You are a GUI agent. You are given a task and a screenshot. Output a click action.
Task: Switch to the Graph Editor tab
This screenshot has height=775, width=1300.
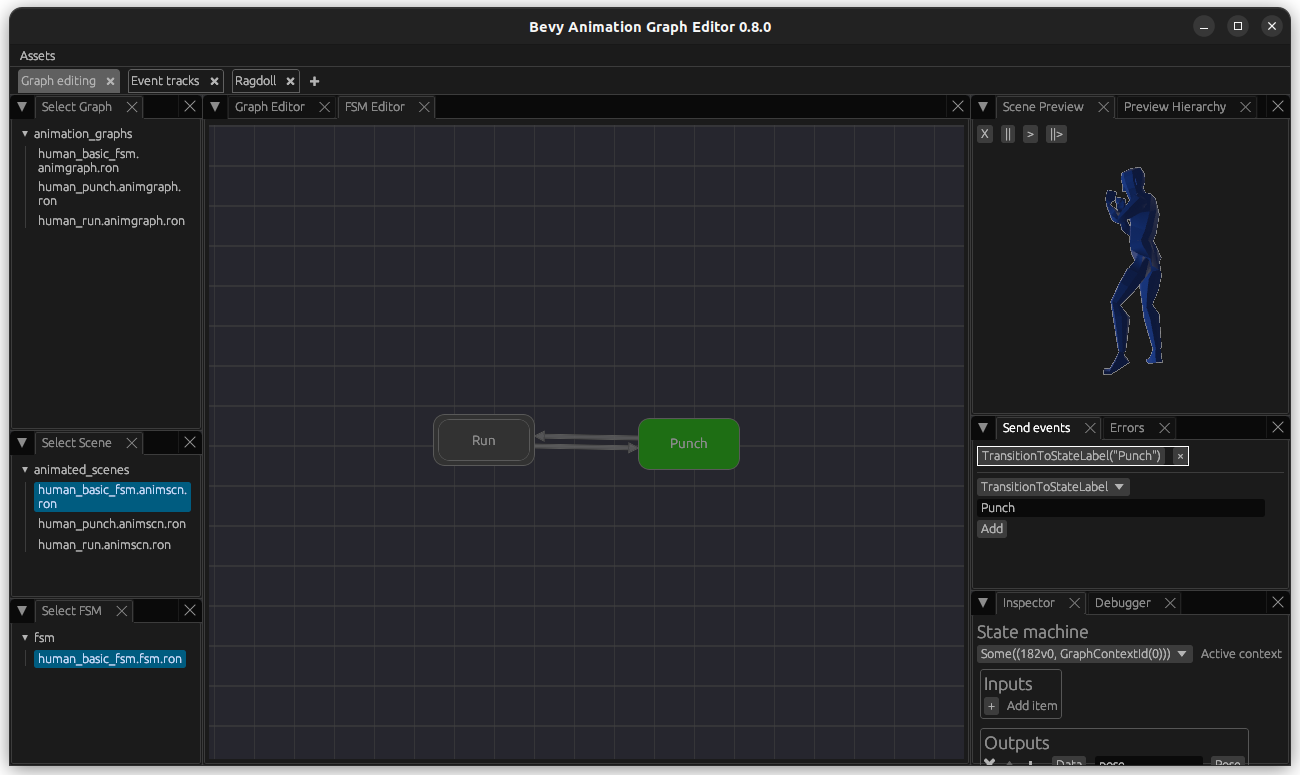click(269, 107)
